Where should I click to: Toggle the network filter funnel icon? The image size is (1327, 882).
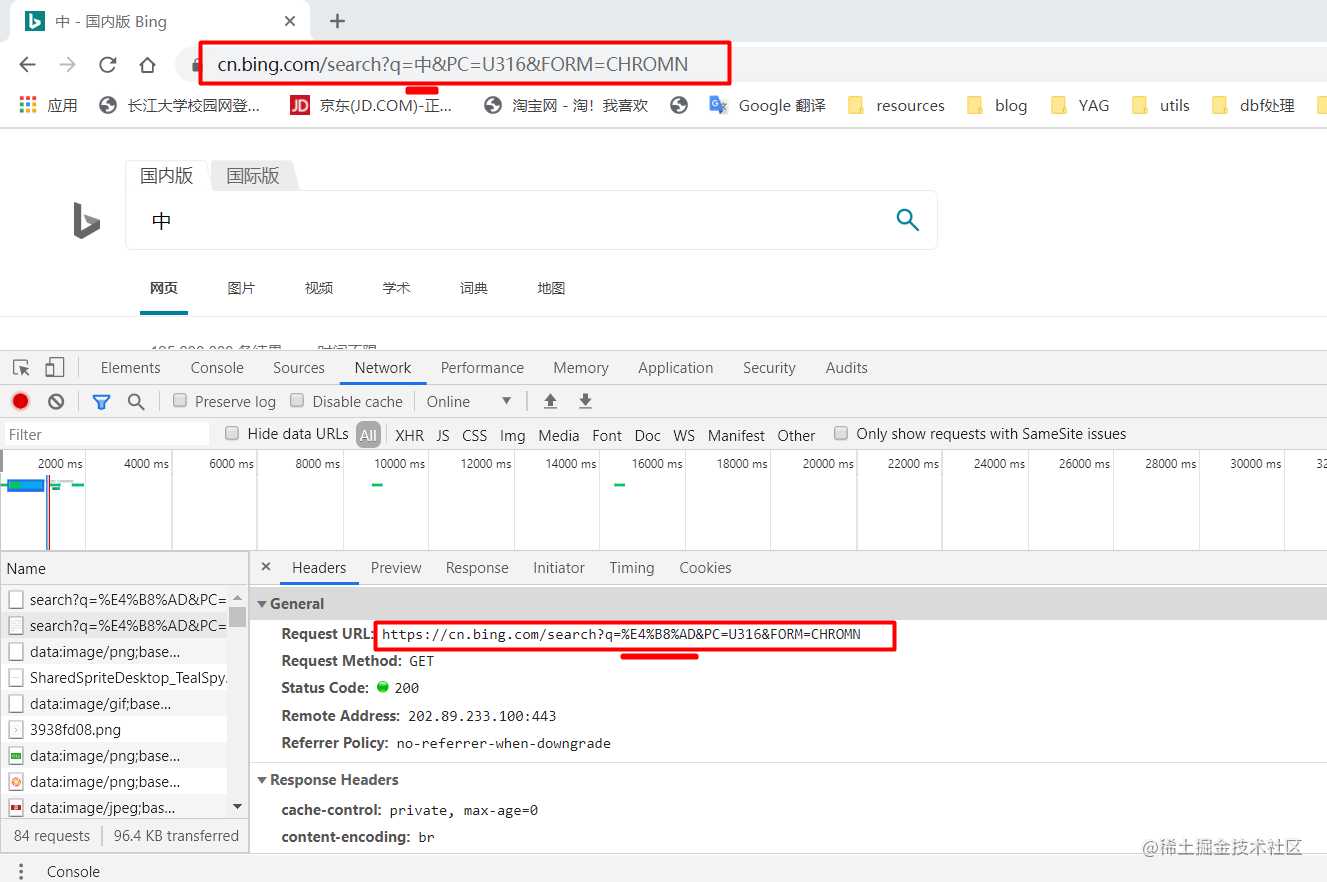click(x=101, y=402)
